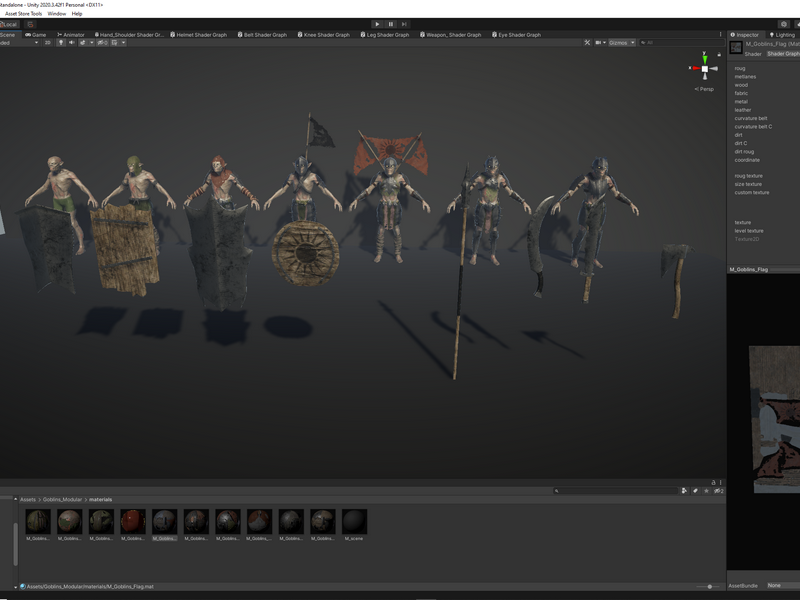Select the red M_Goblins material thumbnail
Image resolution: width=800 pixels, height=600 pixels.
(x=133, y=521)
